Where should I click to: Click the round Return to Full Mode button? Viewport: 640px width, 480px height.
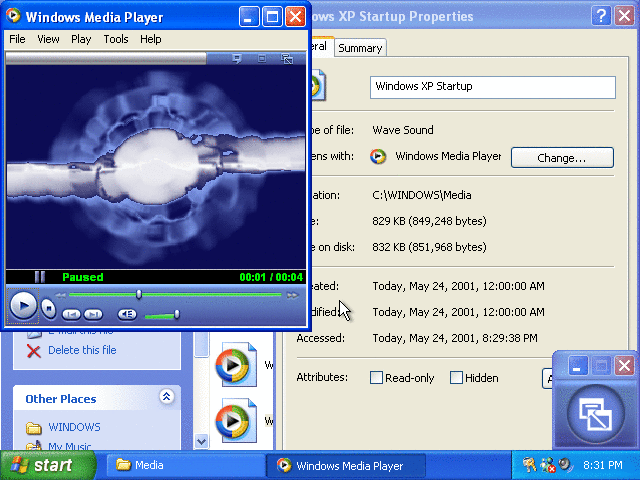coord(596,414)
